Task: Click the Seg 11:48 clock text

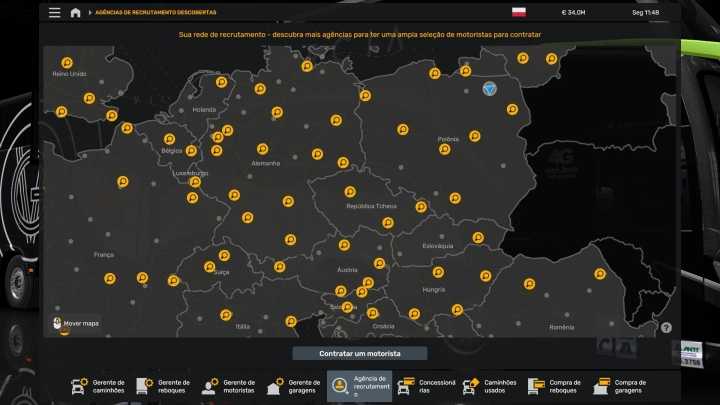Action: (645, 12)
